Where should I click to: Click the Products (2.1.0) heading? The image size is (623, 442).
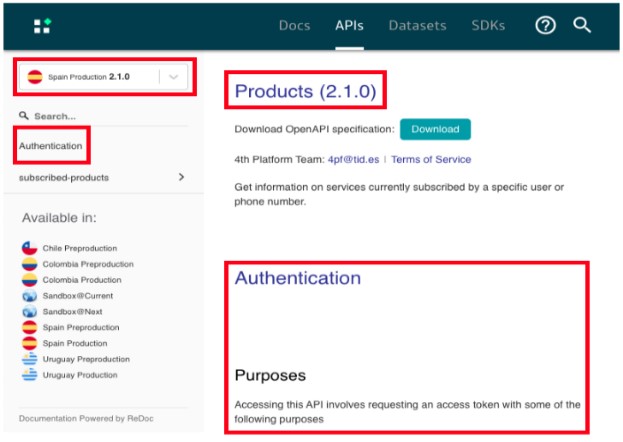tap(305, 91)
